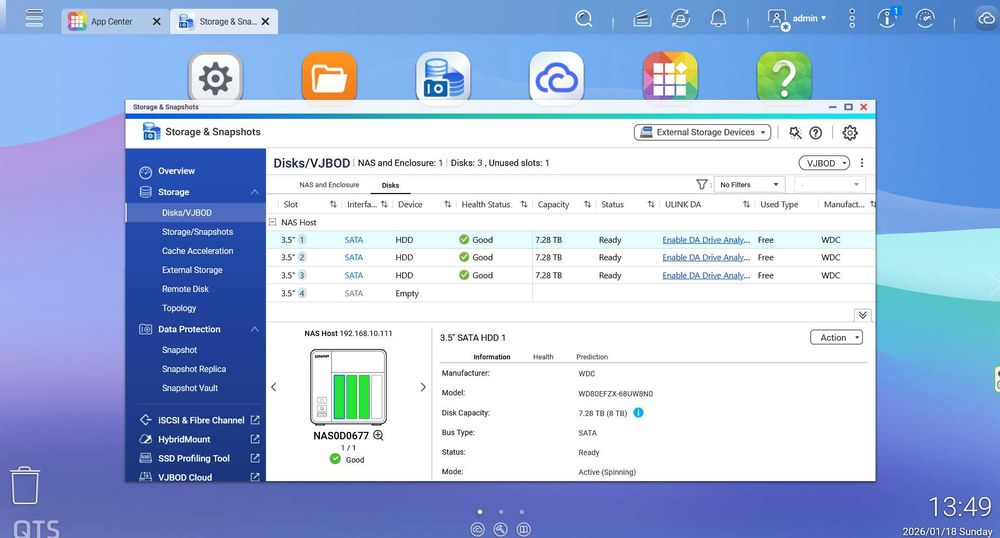Click the NAS enclosure thumbnail image
The height and width of the screenshot is (538, 1000).
pos(348,387)
